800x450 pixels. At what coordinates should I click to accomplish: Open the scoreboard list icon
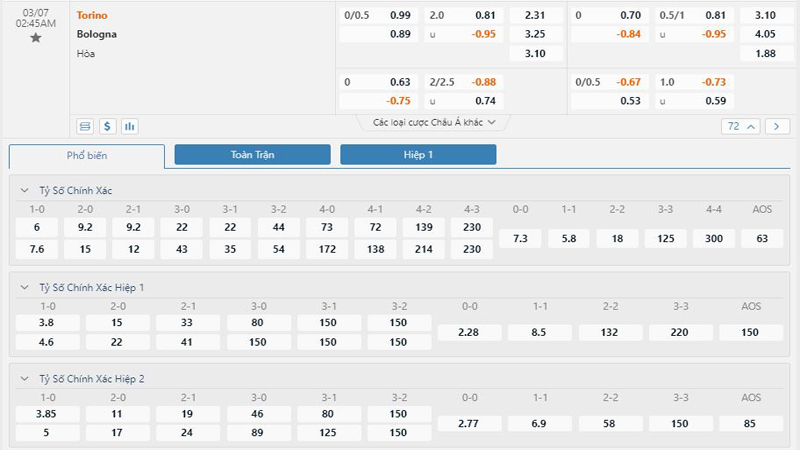(85, 126)
